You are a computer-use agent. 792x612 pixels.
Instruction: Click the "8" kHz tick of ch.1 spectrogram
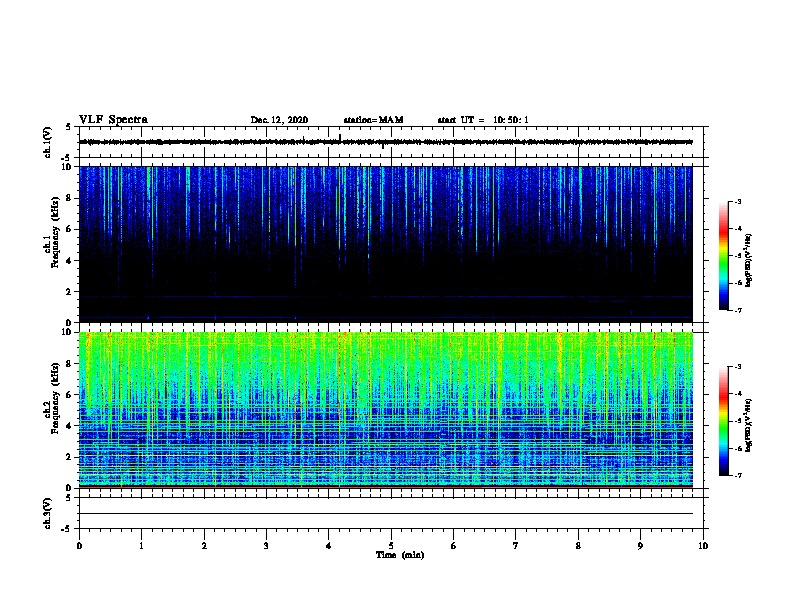pyautogui.click(x=69, y=198)
